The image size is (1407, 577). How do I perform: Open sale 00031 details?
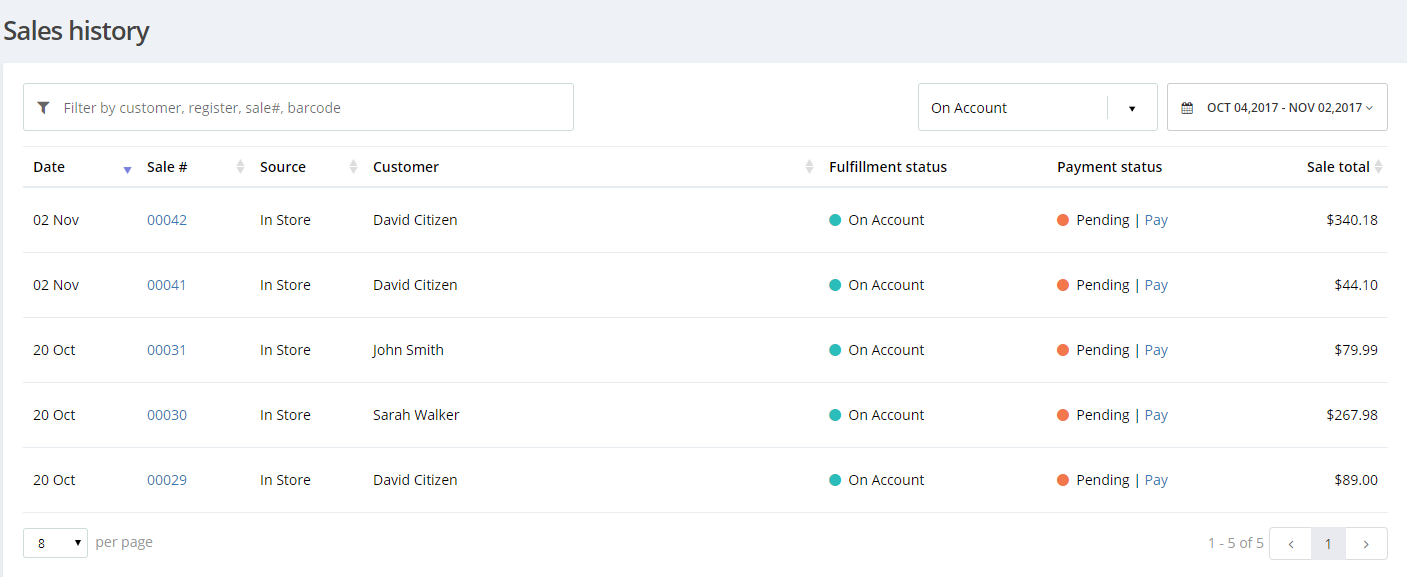(x=167, y=350)
